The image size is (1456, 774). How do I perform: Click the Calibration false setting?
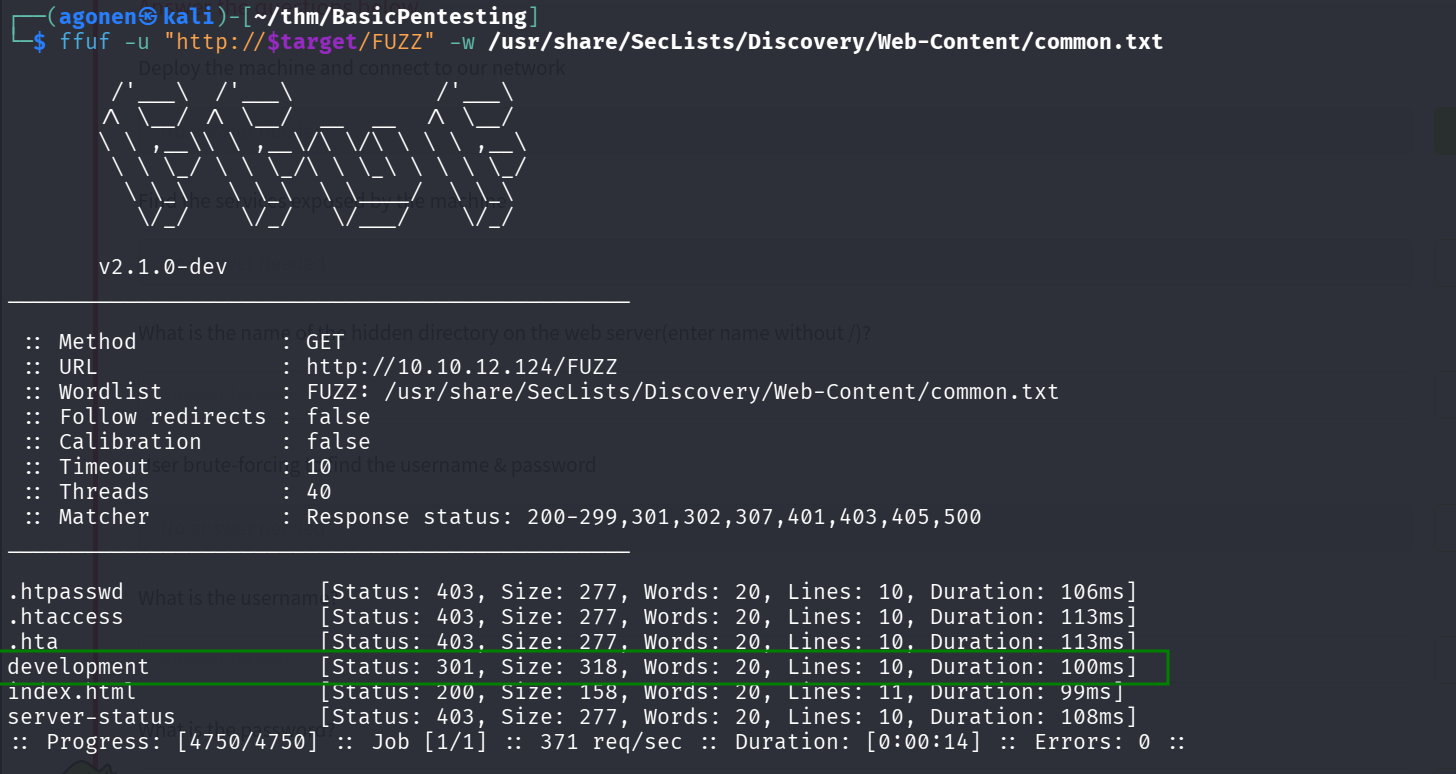pyautogui.click(x=339, y=441)
